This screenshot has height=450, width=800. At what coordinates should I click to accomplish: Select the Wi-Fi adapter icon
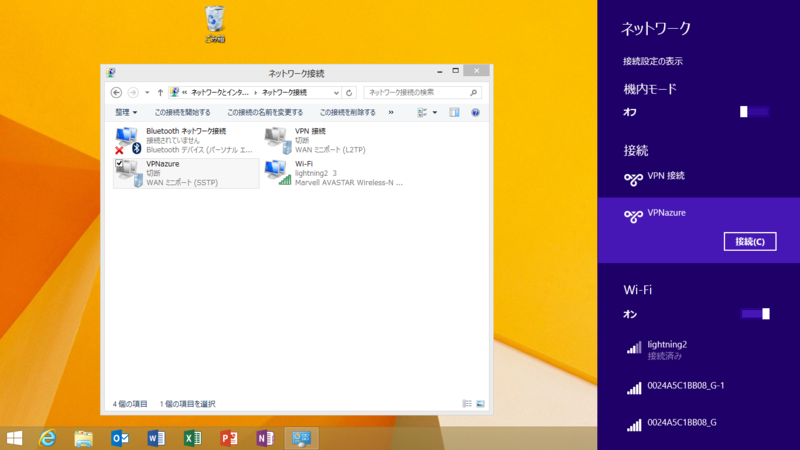tap(278, 173)
